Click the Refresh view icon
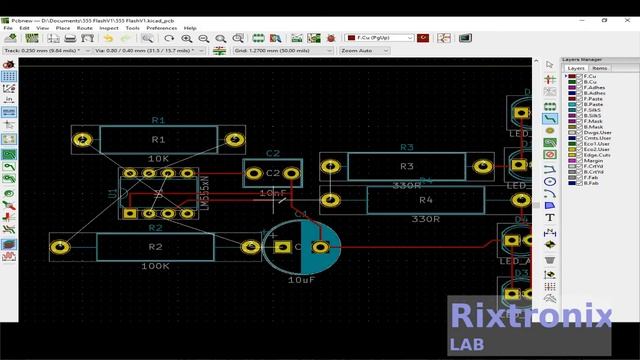This screenshot has height=360, width=640. point(169,38)
